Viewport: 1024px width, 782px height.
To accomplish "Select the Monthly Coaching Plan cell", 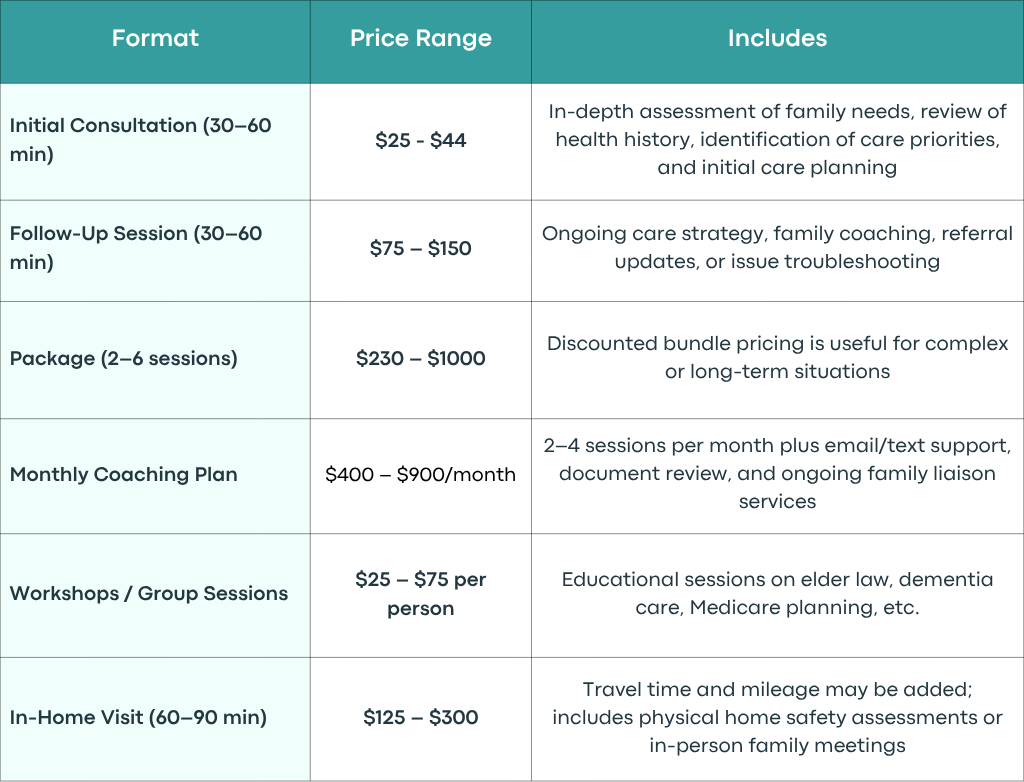I will (155, 475).
